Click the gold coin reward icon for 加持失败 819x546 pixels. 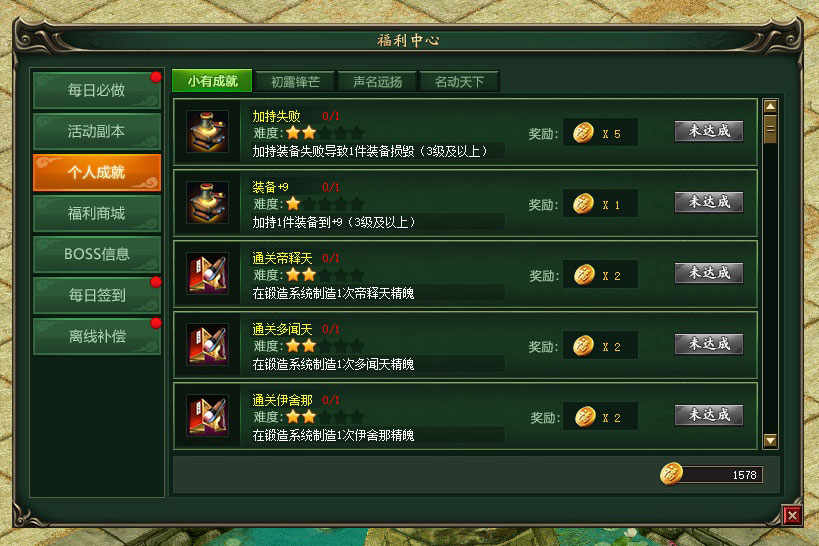tap(583, 133)
